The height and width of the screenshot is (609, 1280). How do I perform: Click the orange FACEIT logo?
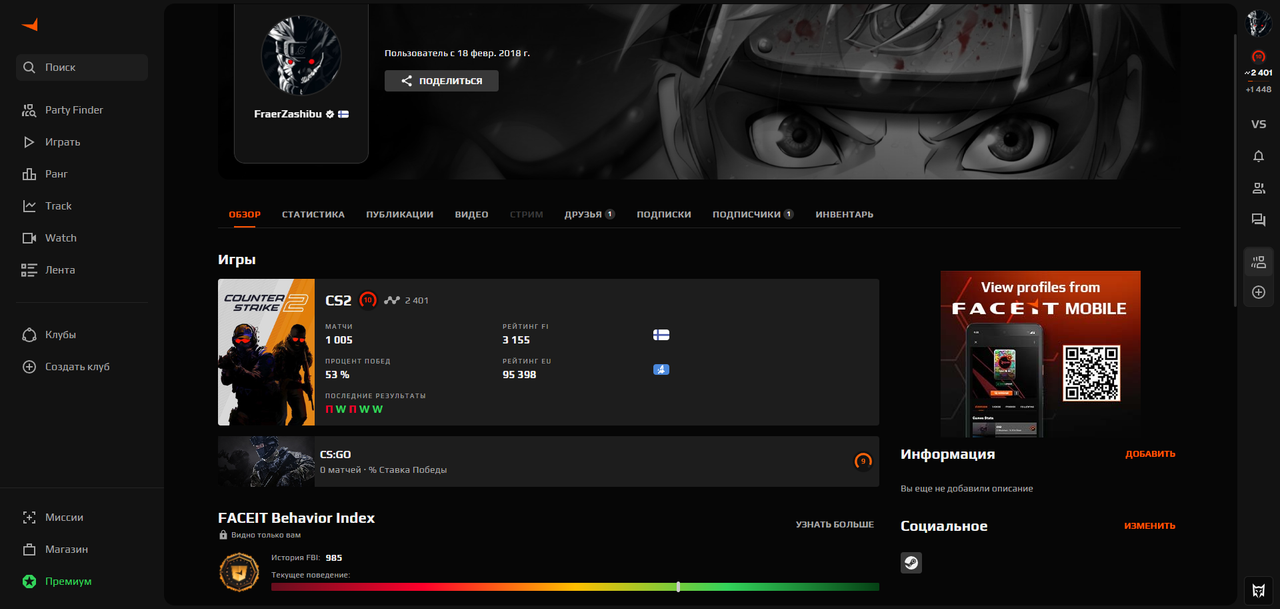point(30,25)
